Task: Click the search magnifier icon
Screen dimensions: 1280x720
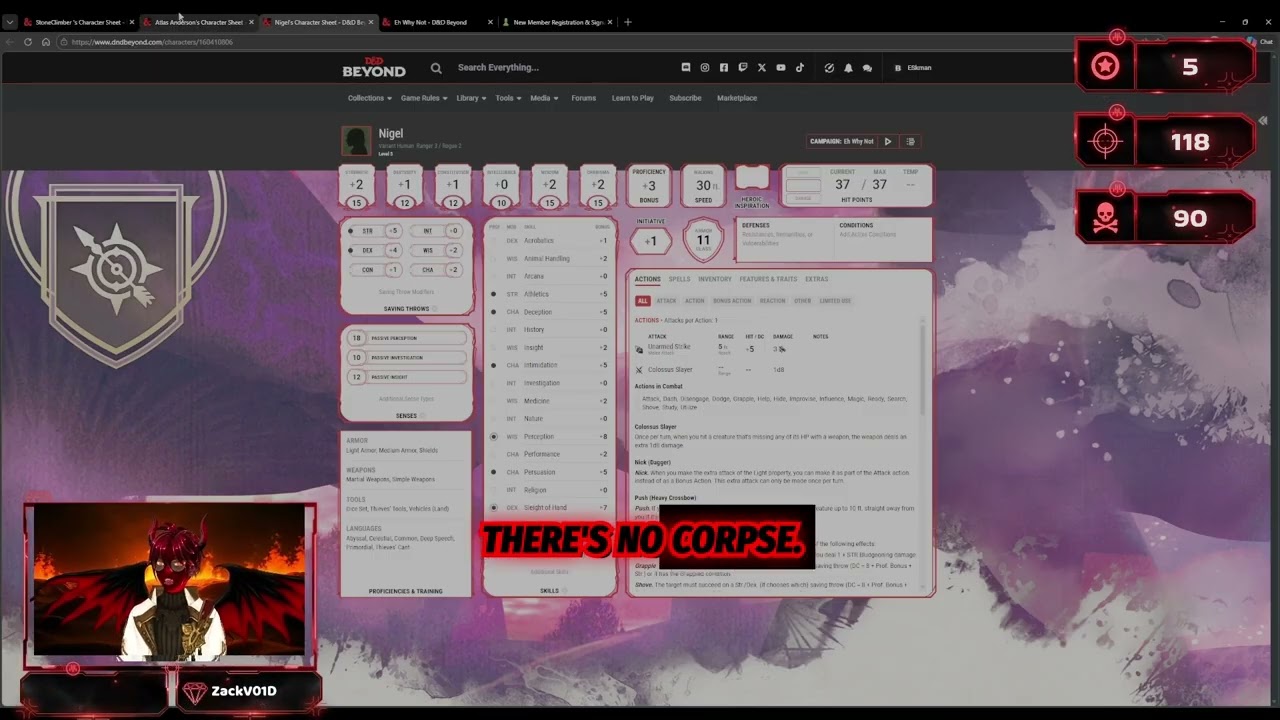Action: click(436, 68)
